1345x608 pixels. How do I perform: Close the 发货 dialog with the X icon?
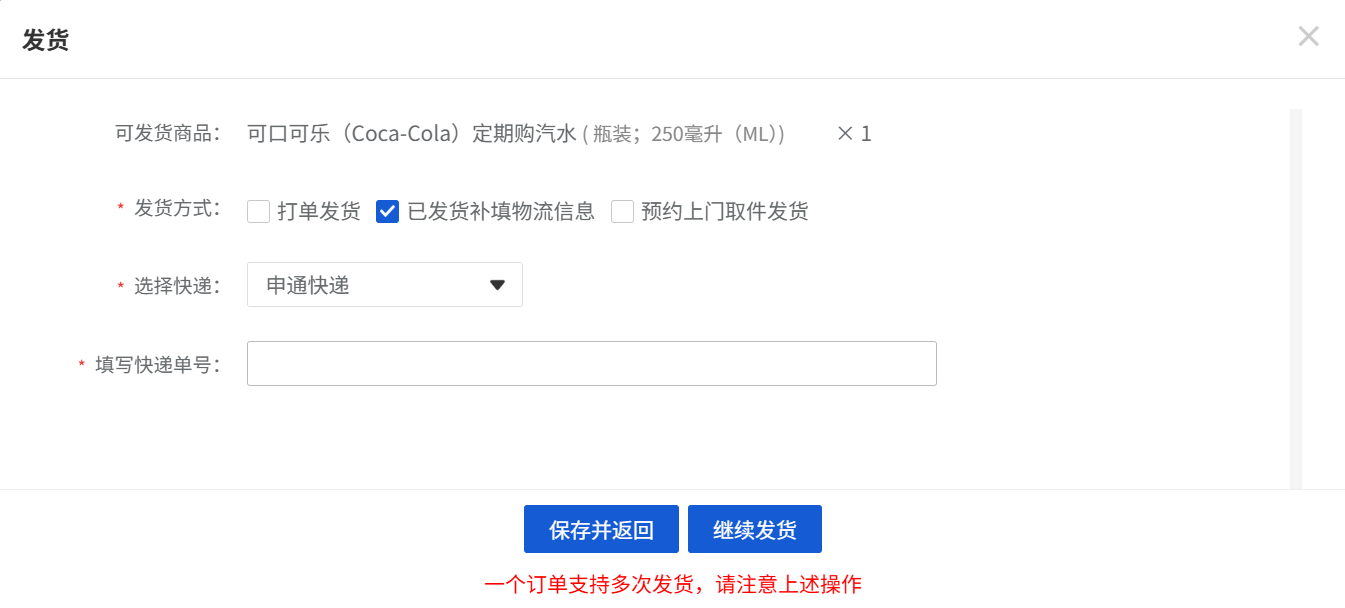pyautogui.click(x=1308, y=37)
